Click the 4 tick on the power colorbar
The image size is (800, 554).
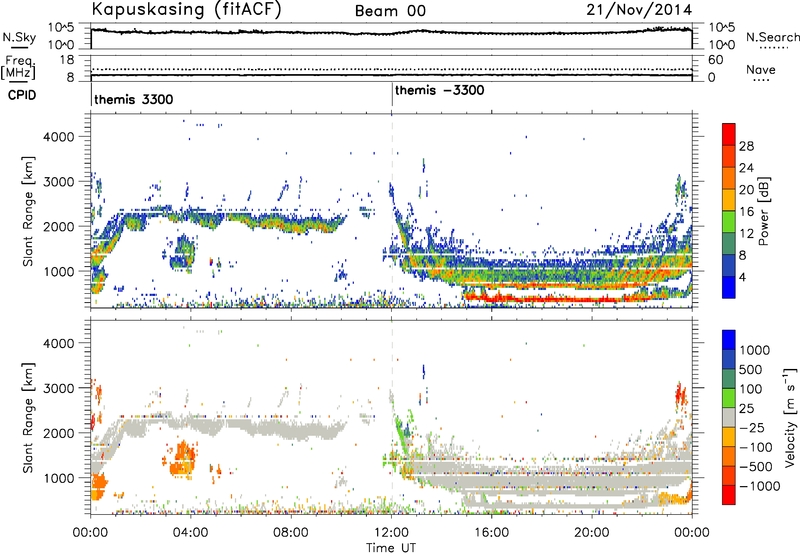(742, 278)
